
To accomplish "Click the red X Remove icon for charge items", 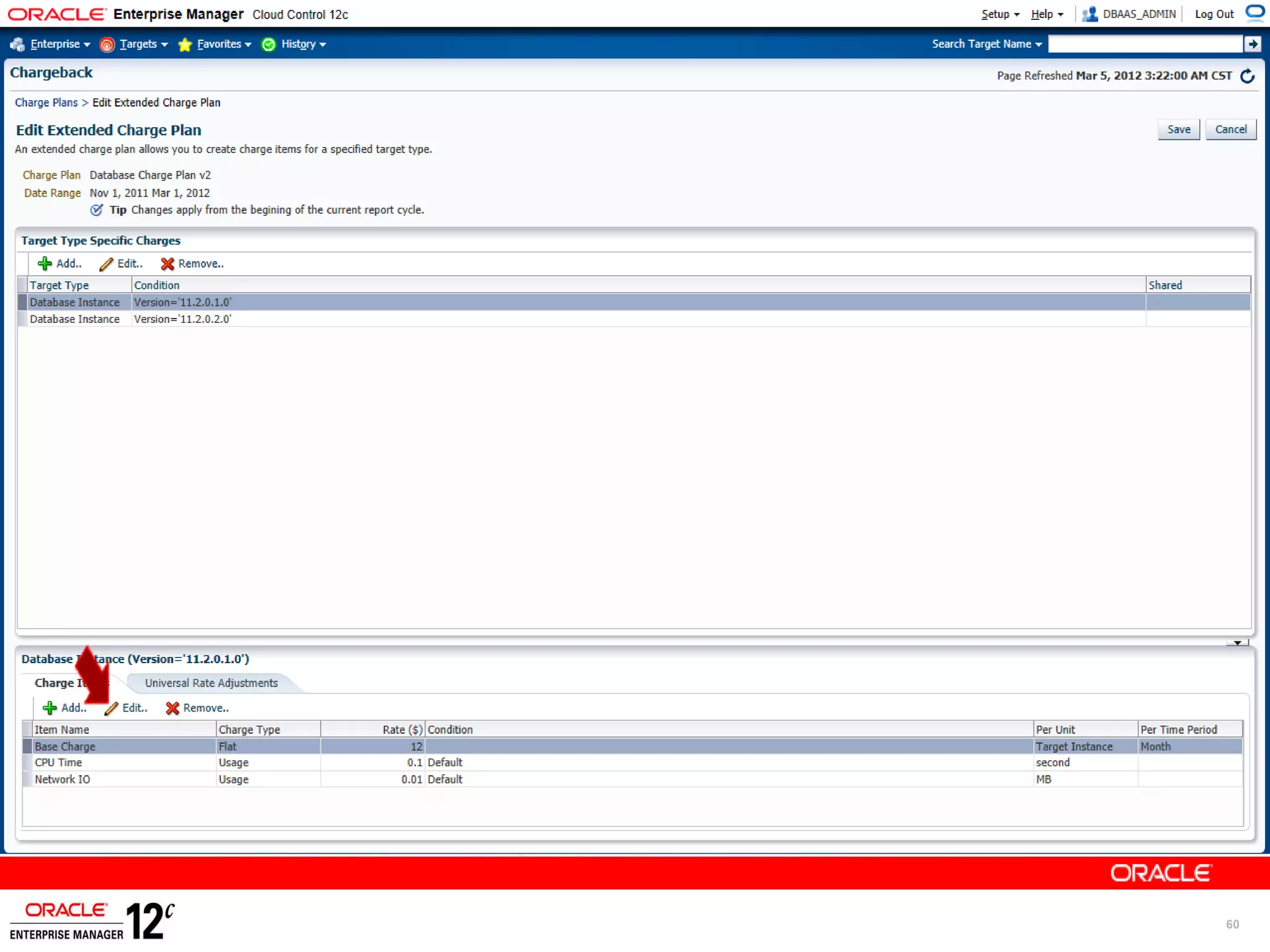I will click(x=172, y=708).
